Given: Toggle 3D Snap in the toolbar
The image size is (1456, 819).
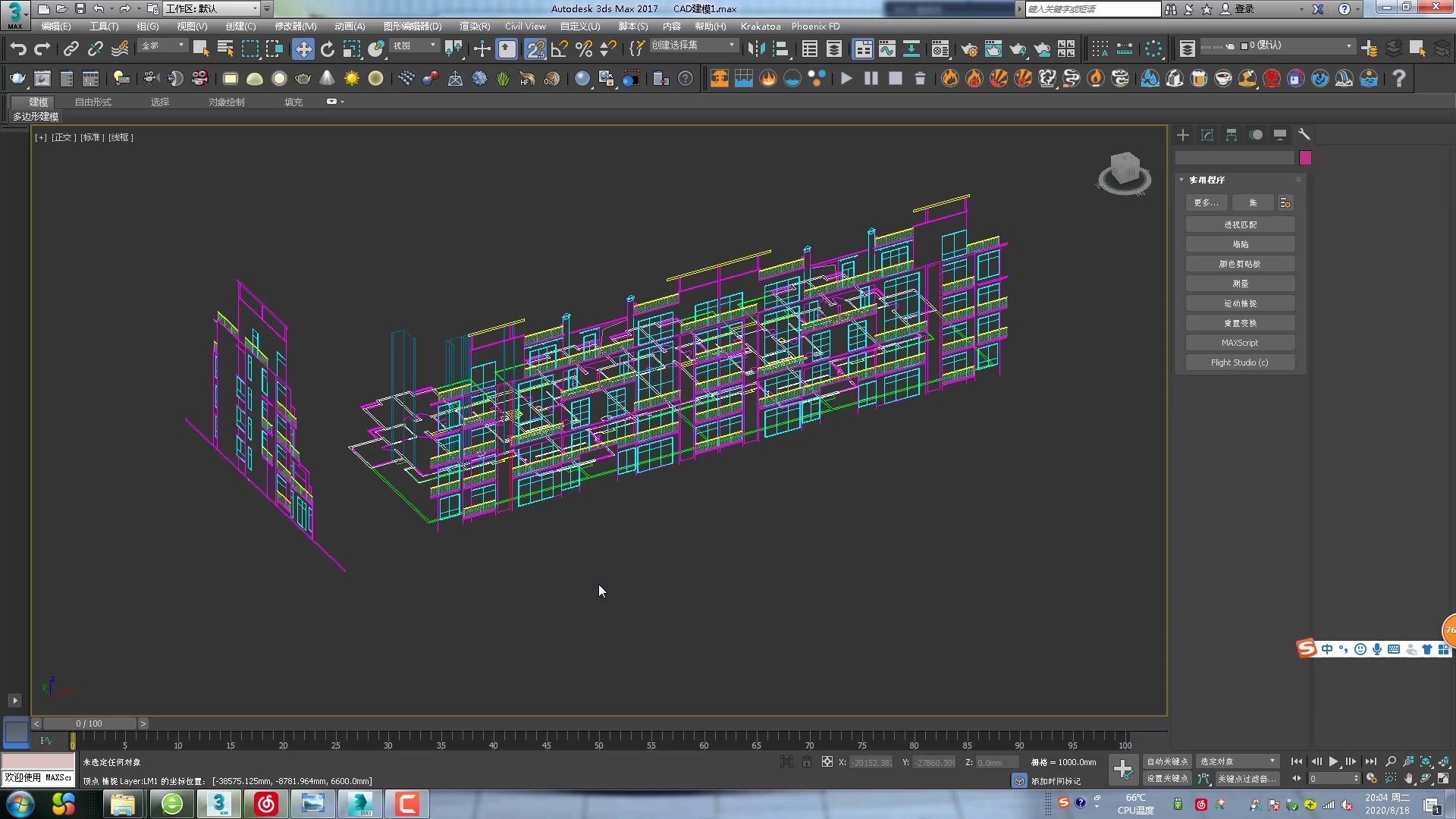Looking at the screenshot, I should (x=536, y=48).
